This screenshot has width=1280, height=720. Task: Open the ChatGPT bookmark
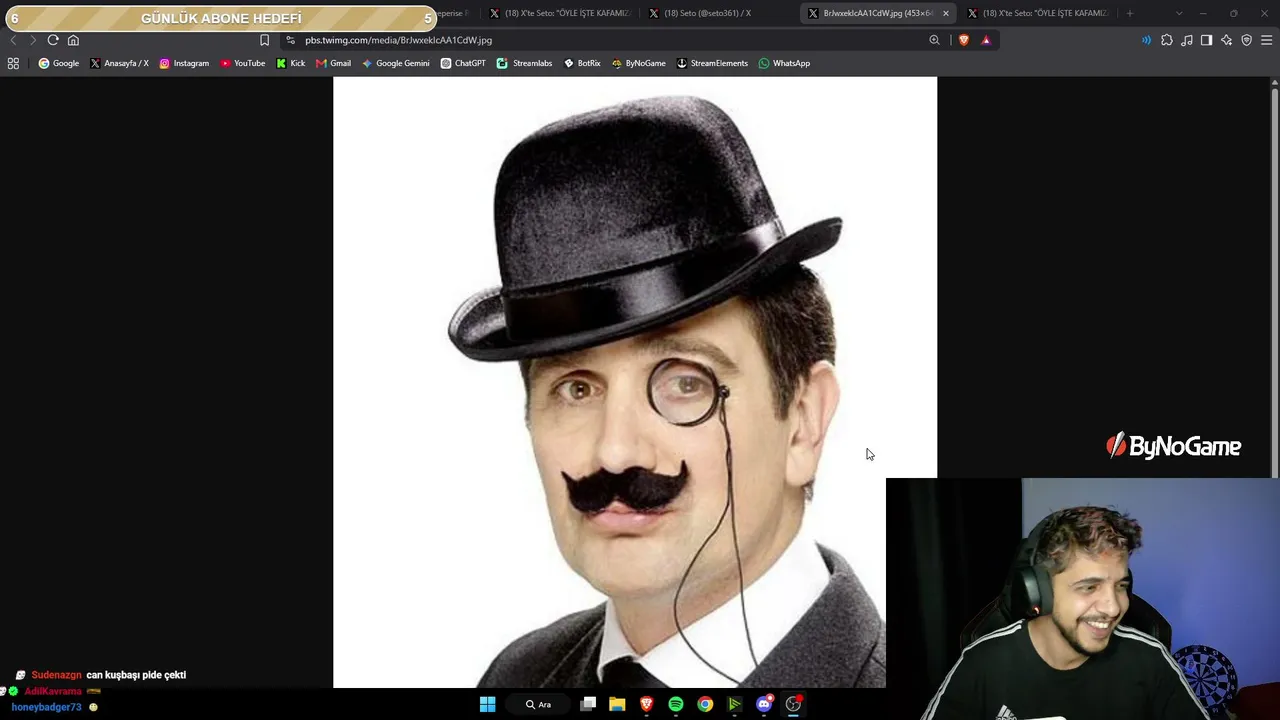point(463,63)
